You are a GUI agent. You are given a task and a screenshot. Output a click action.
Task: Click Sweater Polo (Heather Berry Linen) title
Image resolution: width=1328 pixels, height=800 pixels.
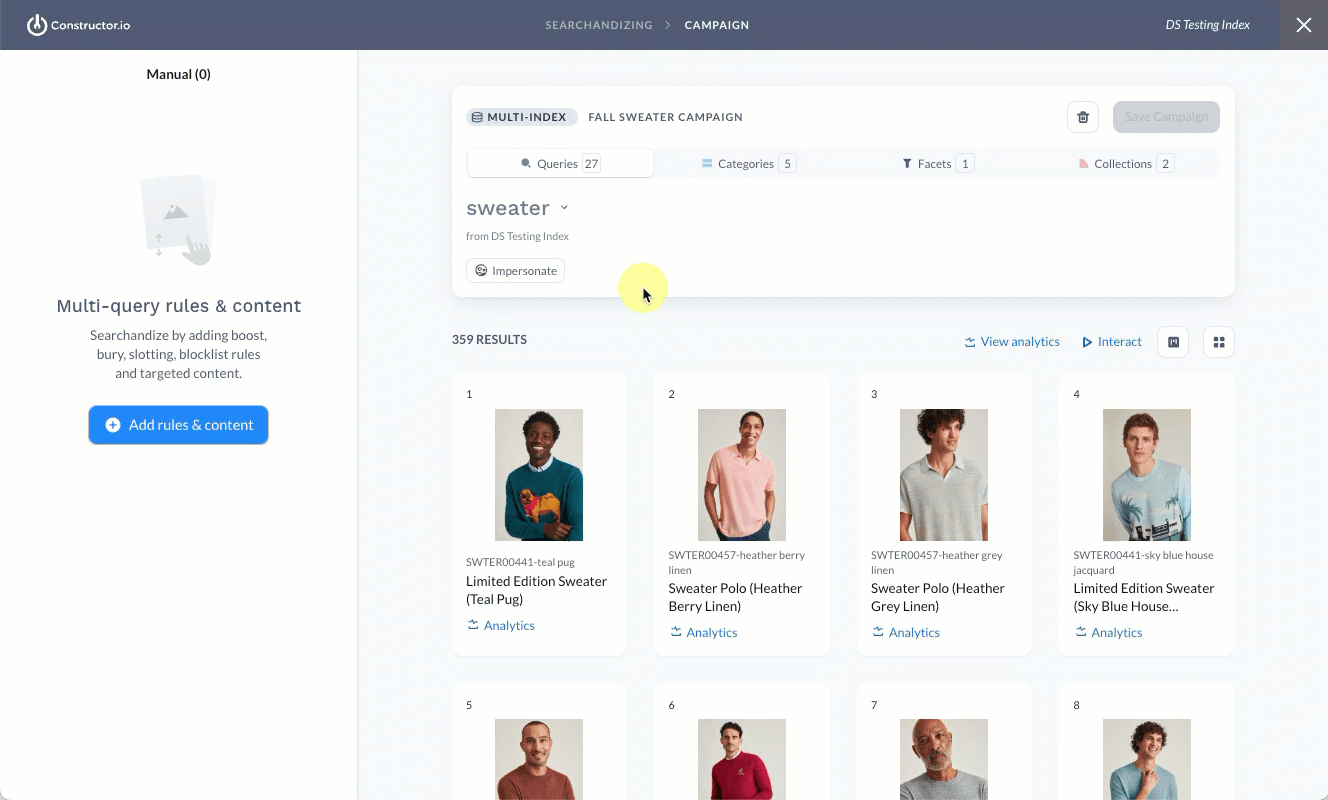(x=735, y=597)
